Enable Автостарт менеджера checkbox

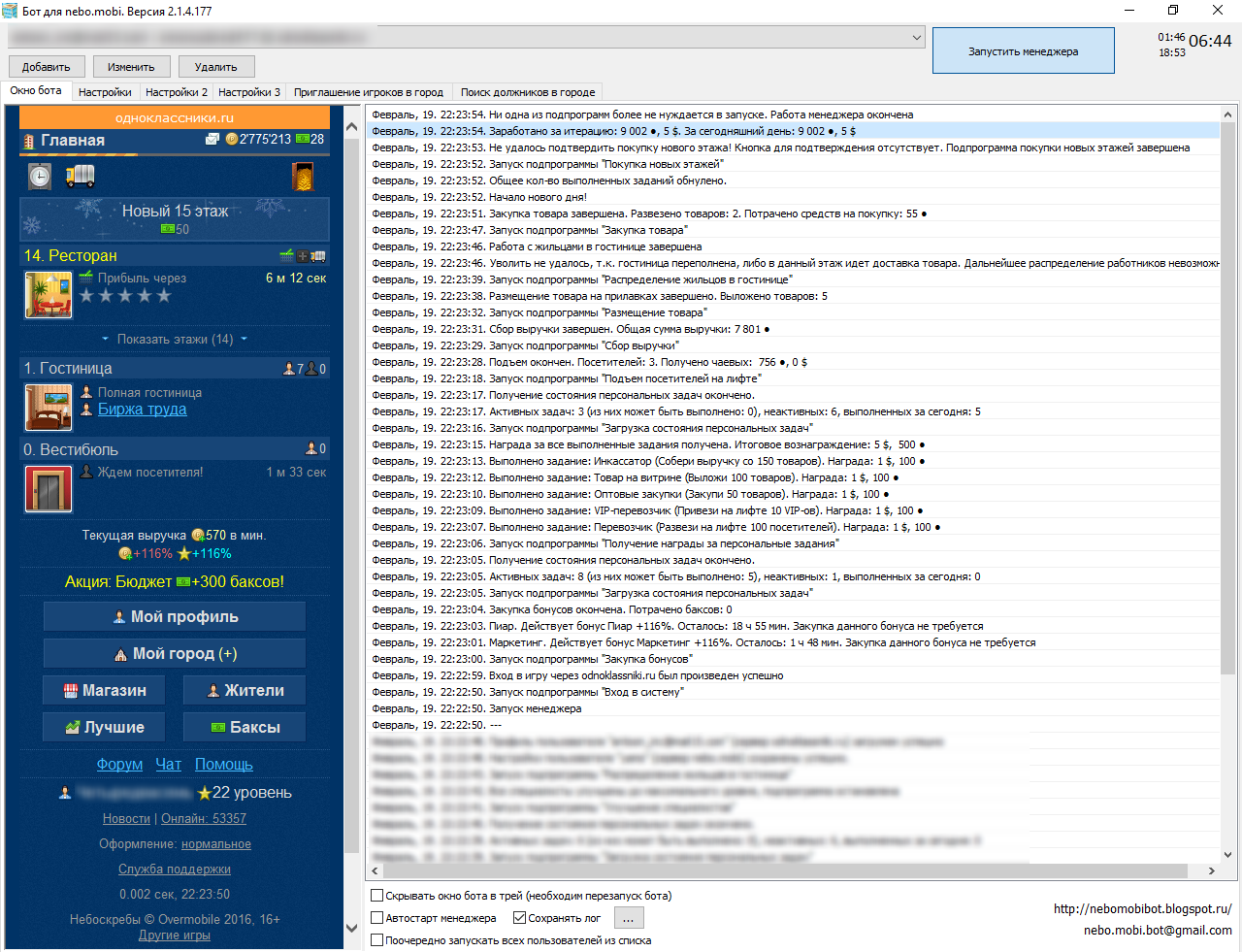[x=377, y=918]
